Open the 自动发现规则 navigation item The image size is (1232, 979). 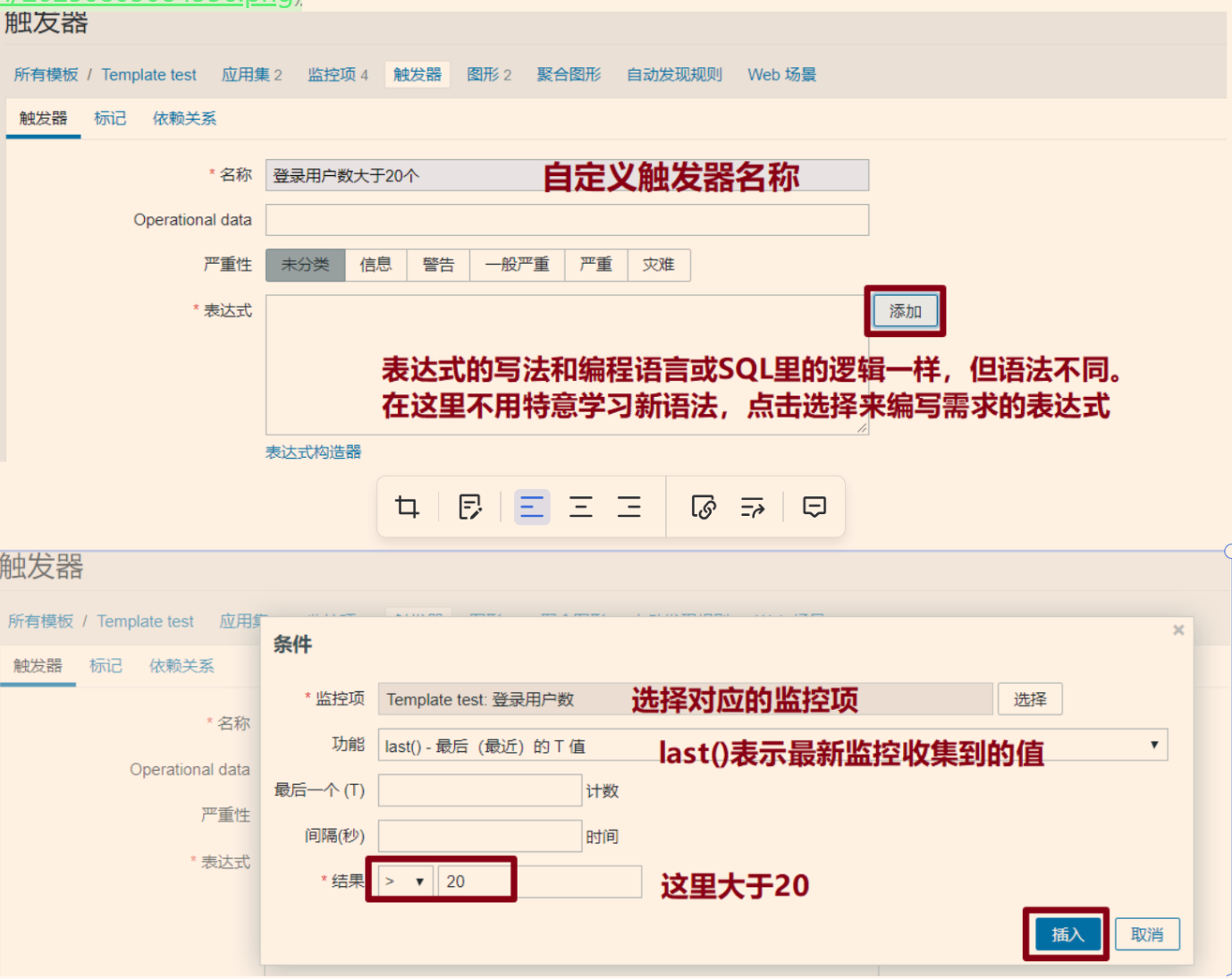tap(674, 74)
